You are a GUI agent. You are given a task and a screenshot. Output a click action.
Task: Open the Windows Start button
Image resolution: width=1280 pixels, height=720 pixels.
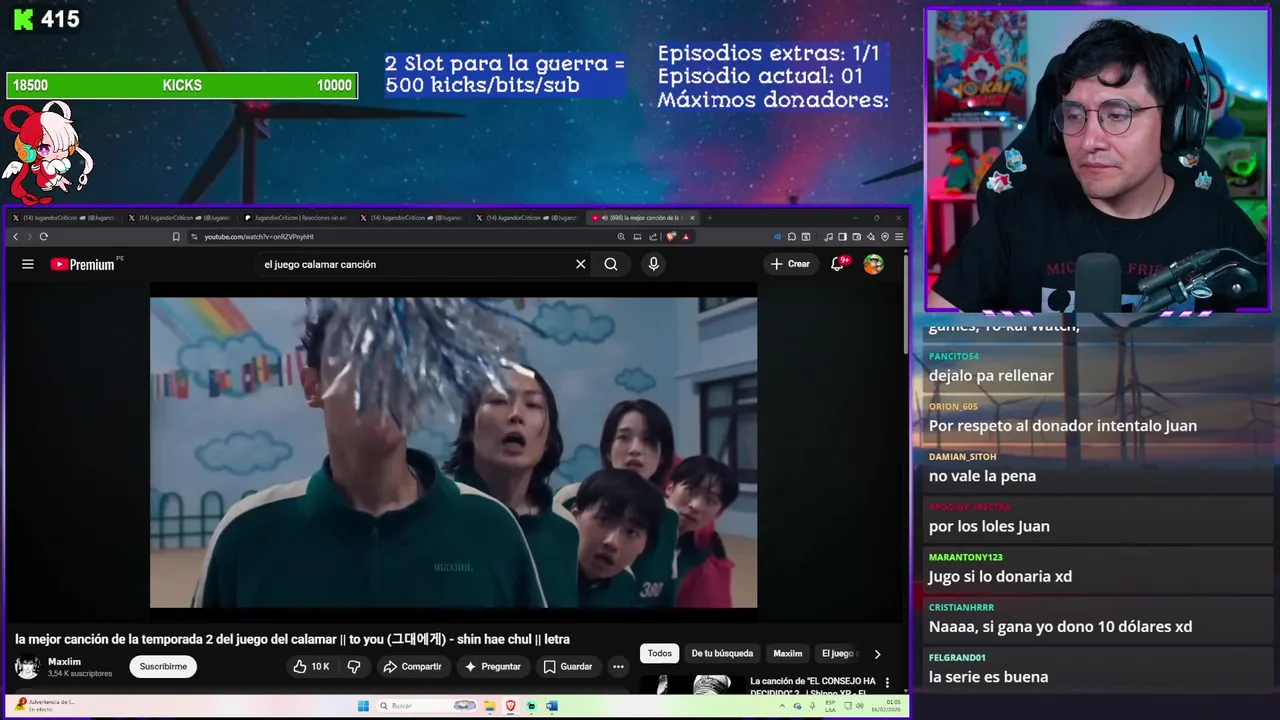(363, 706)
